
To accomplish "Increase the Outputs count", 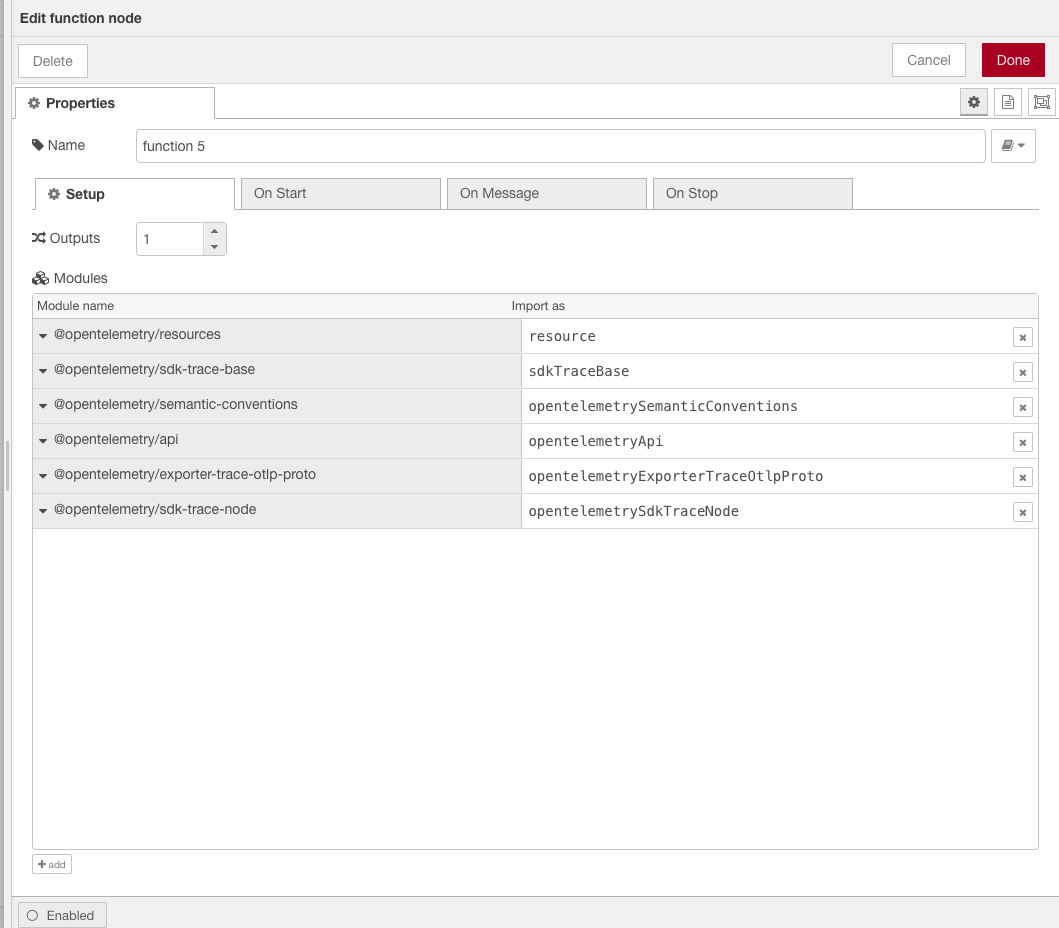I will (214, 231).
